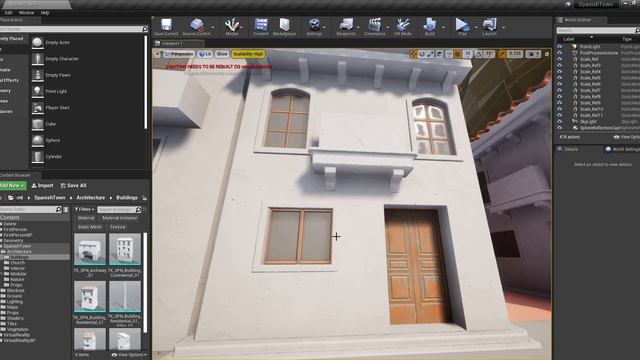Image resolution: width=640 pixels, height=360 pixels.
Task: Open the Window menu
Action: [x=26, y=13]
